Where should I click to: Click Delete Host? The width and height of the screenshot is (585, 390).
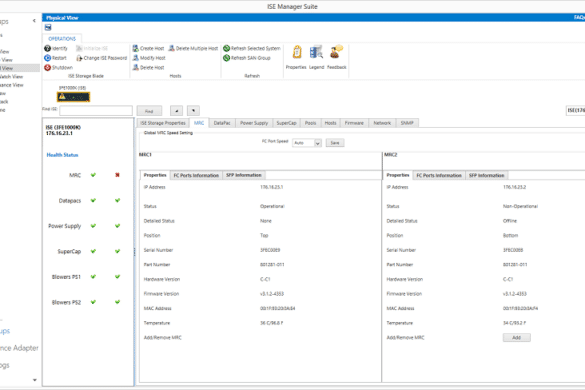pyautogui.click(x=148, y=68)
